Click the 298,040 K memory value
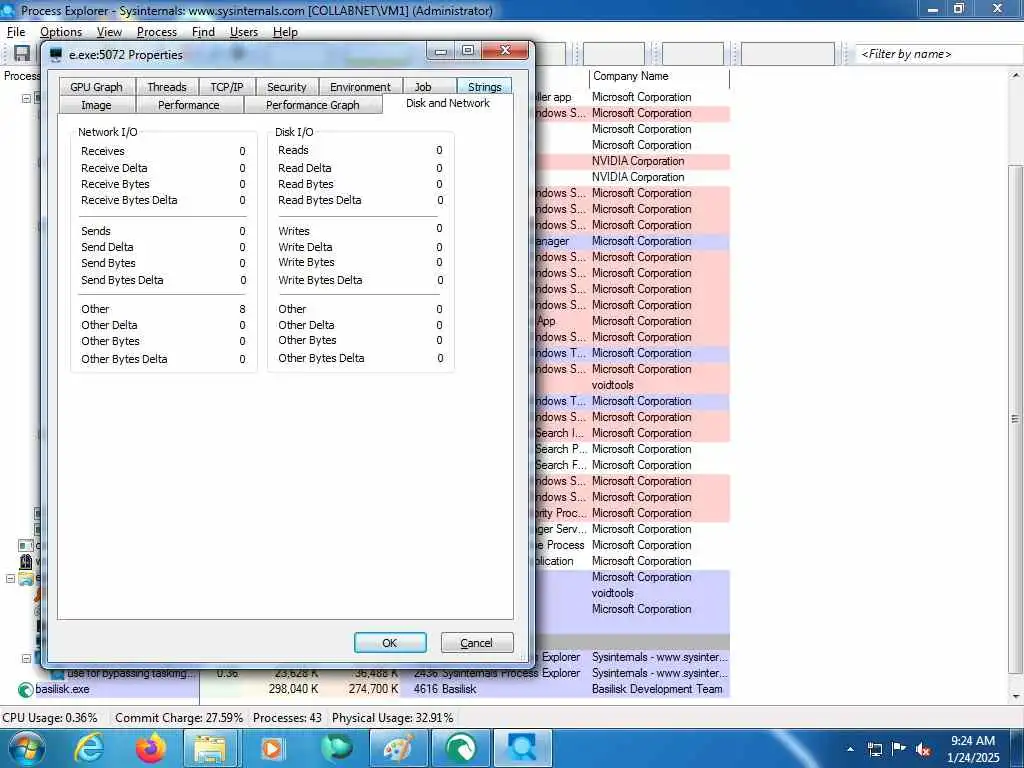Image resolution: width=1024 pixels, height=768 pixels. click(x=293, y=689)
